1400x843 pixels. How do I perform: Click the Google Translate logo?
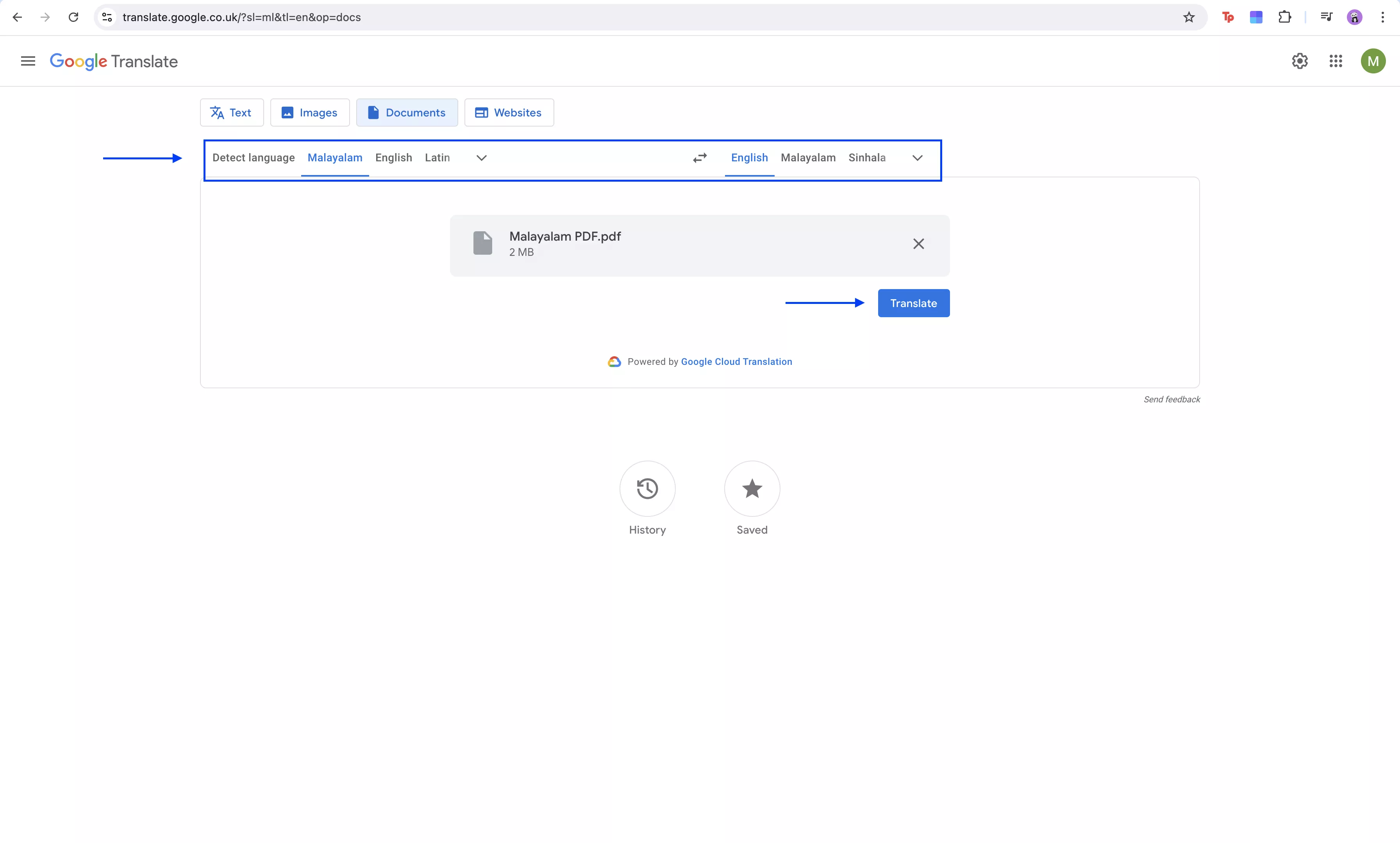tap(114, 61)
